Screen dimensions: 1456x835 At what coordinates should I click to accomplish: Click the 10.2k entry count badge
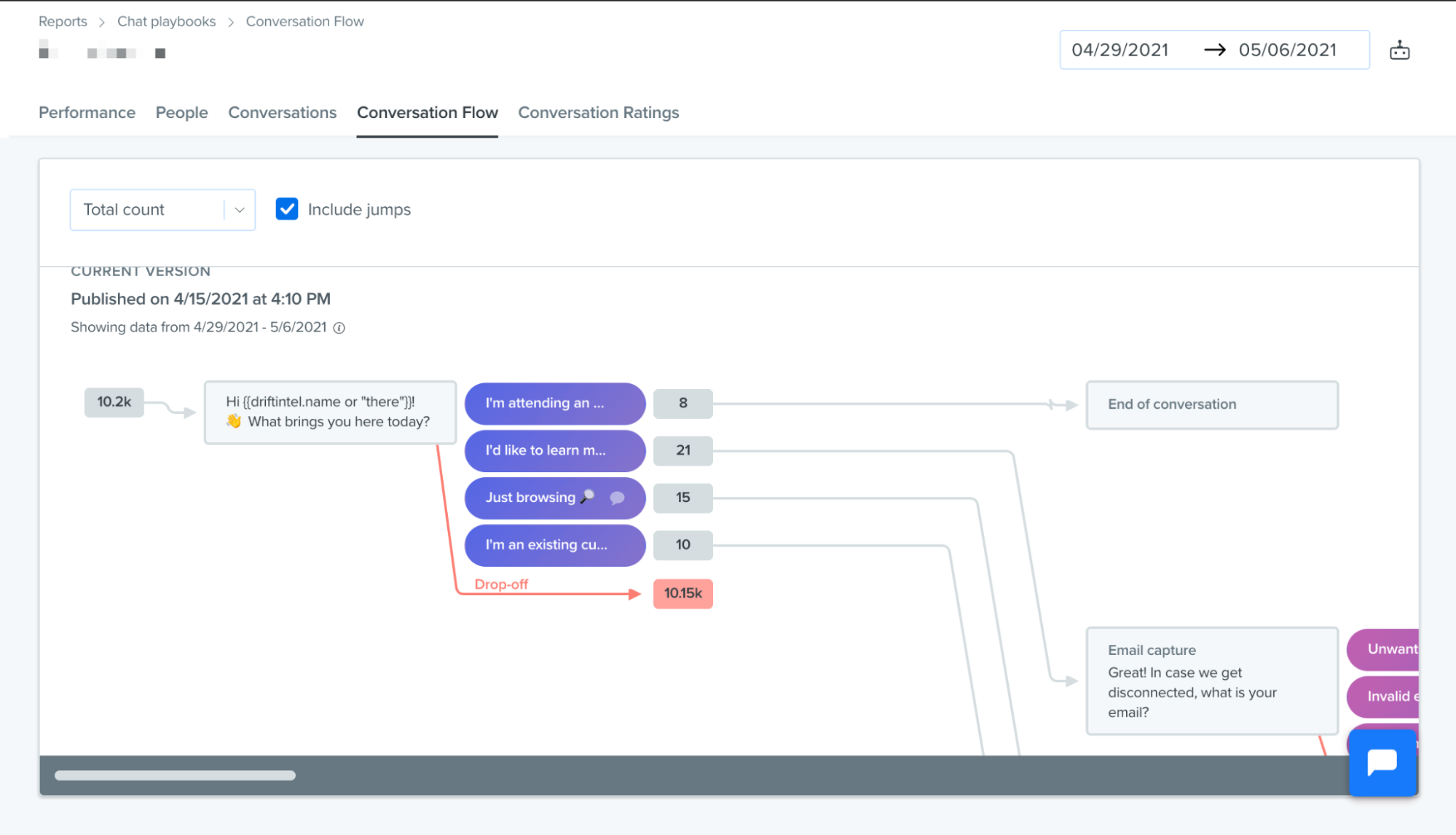click(114, 402)
